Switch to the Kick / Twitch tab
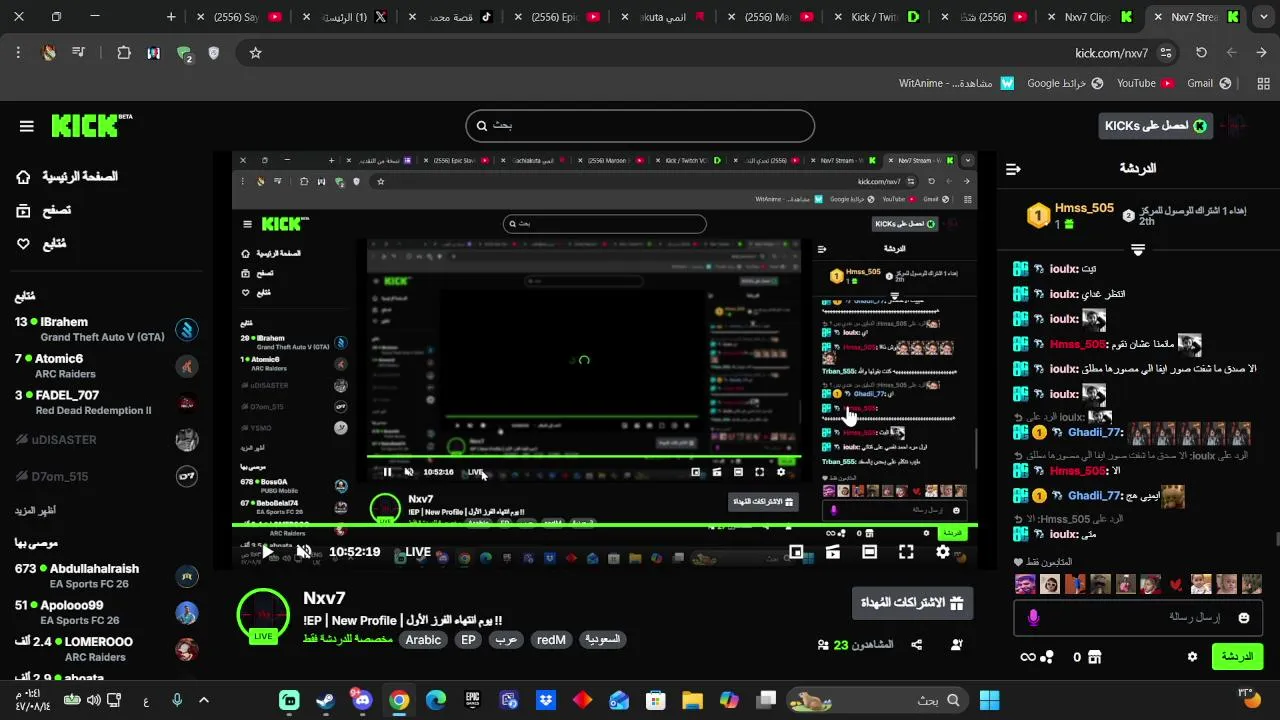Screen dimensions: 1280x720 874,17
